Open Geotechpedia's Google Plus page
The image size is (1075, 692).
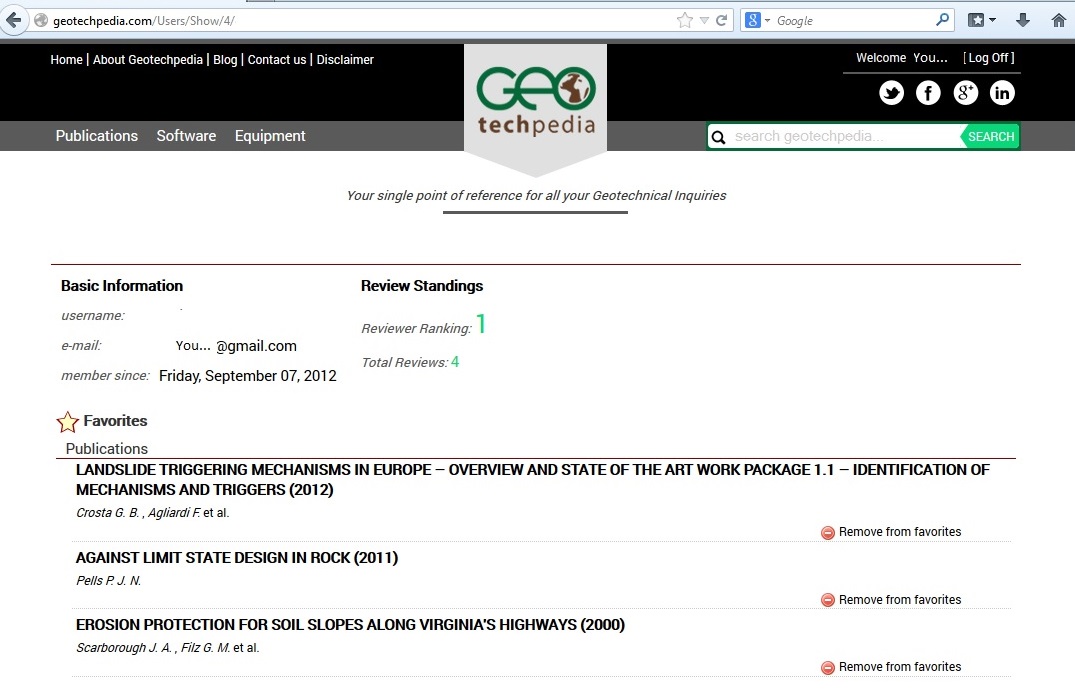tap(965, 93)
